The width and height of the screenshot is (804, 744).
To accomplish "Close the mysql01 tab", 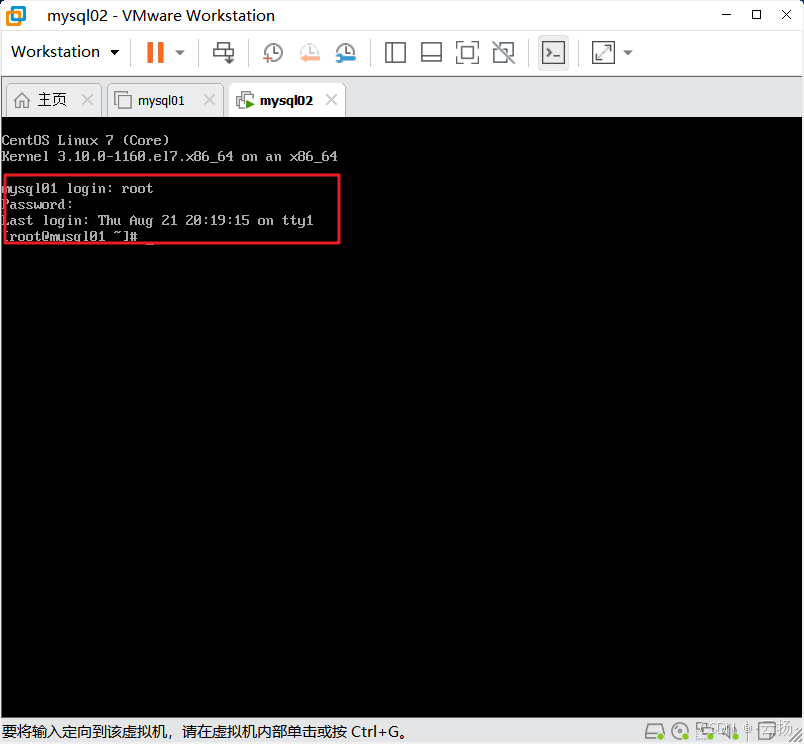I will (209, 99).
